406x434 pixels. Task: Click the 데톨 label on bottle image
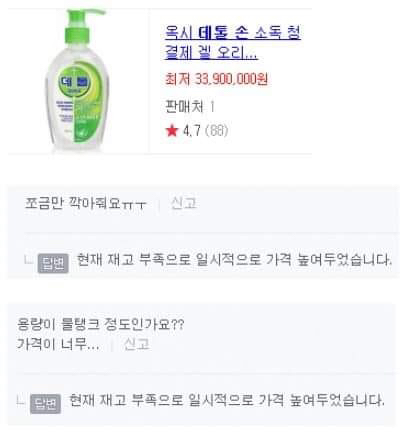coord(74,82)
